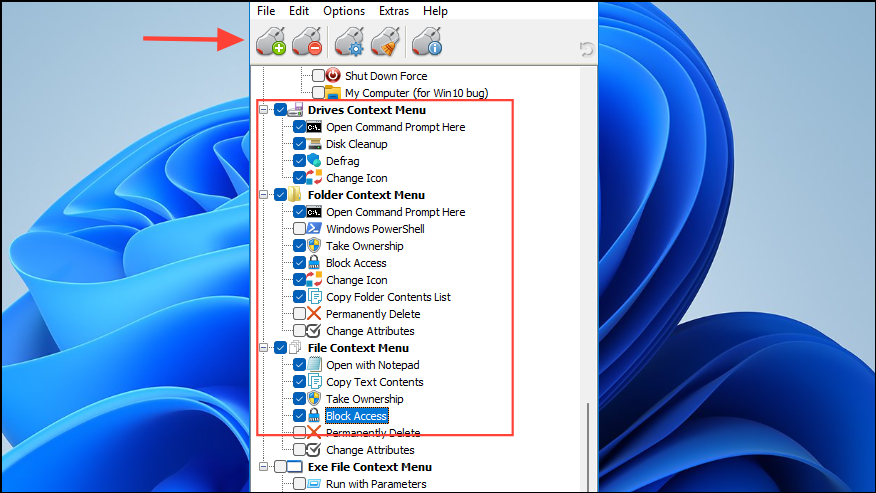Open the Extras menu
This screenshot has height=493, width=876.
click(394, 11)
